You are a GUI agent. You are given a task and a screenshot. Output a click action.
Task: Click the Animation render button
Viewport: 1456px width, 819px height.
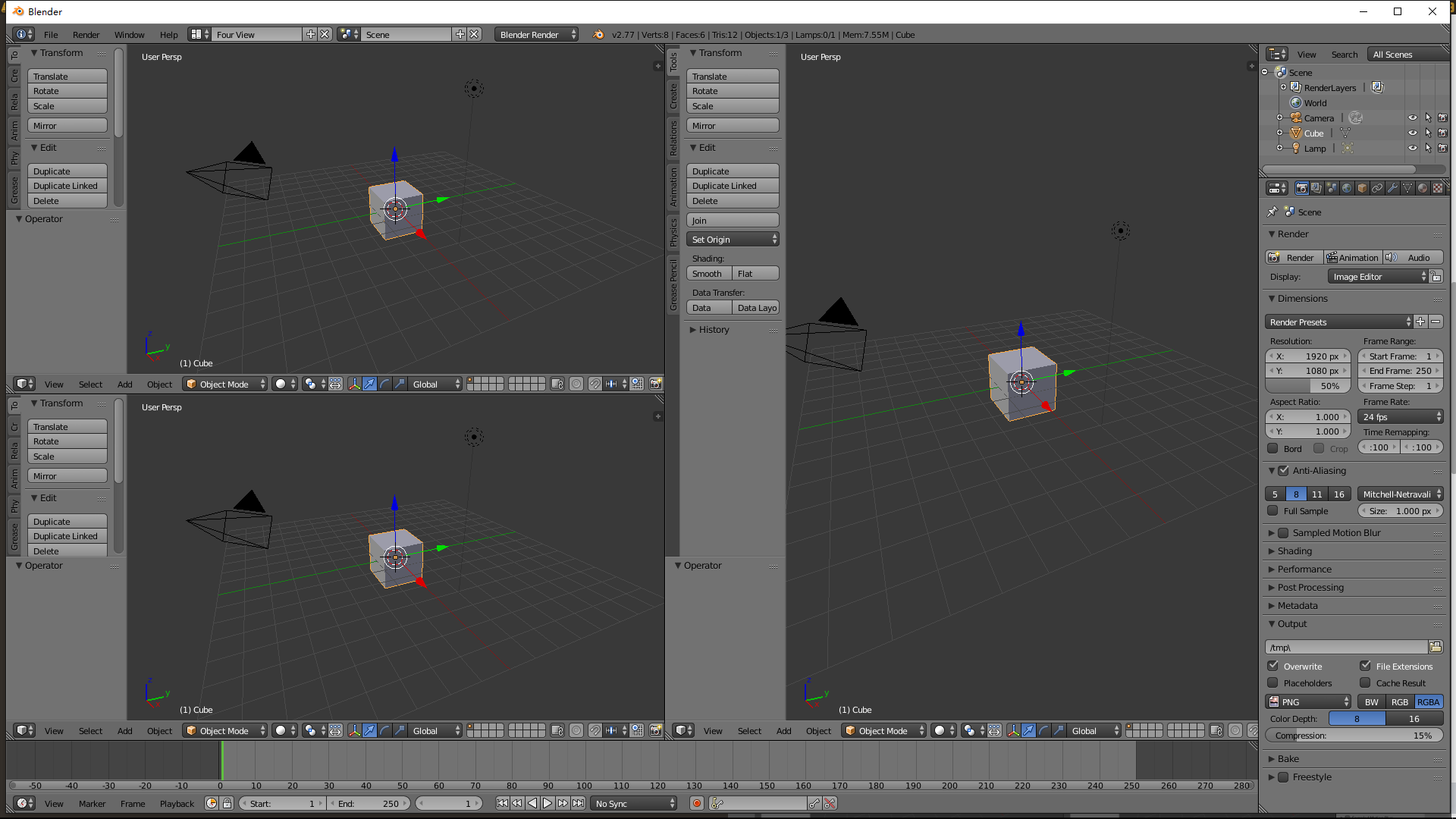click(1353, 257)
